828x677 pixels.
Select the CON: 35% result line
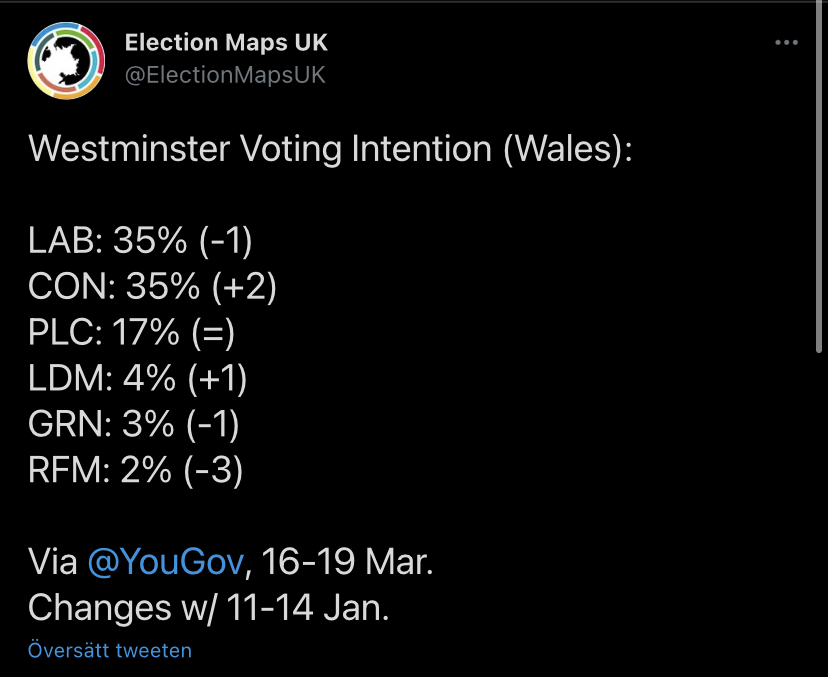pos(152,287)
